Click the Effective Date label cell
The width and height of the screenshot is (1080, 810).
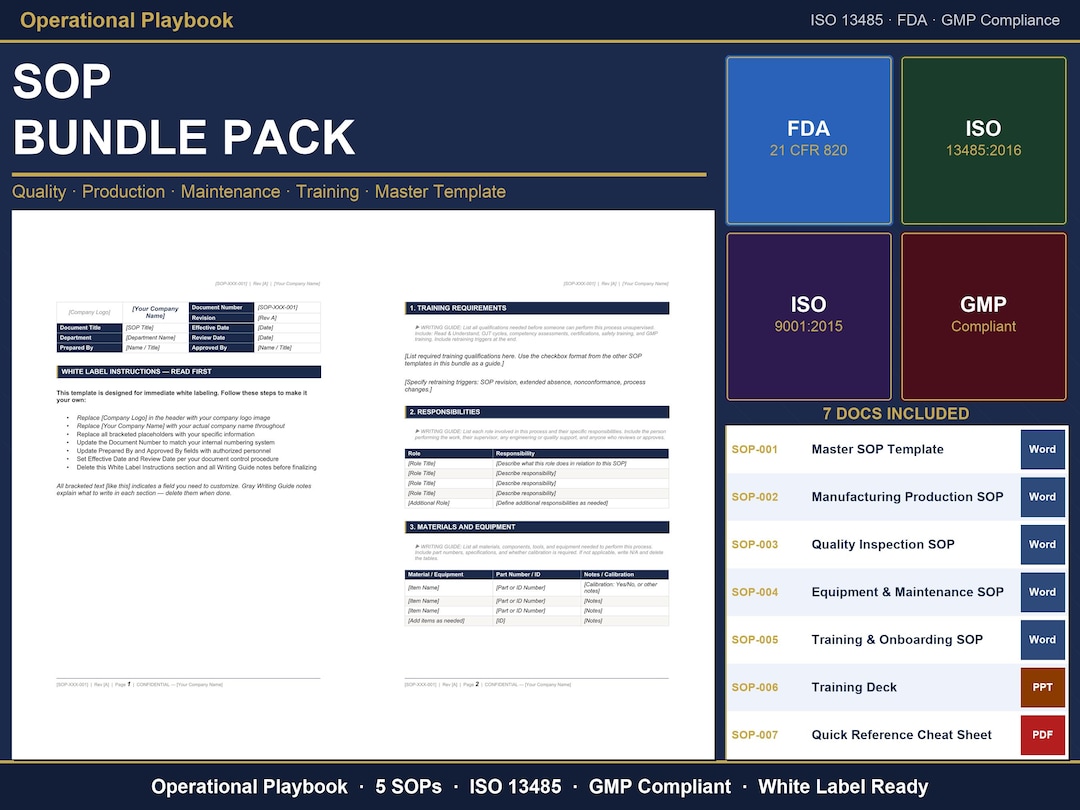click(x=221, y=328)
